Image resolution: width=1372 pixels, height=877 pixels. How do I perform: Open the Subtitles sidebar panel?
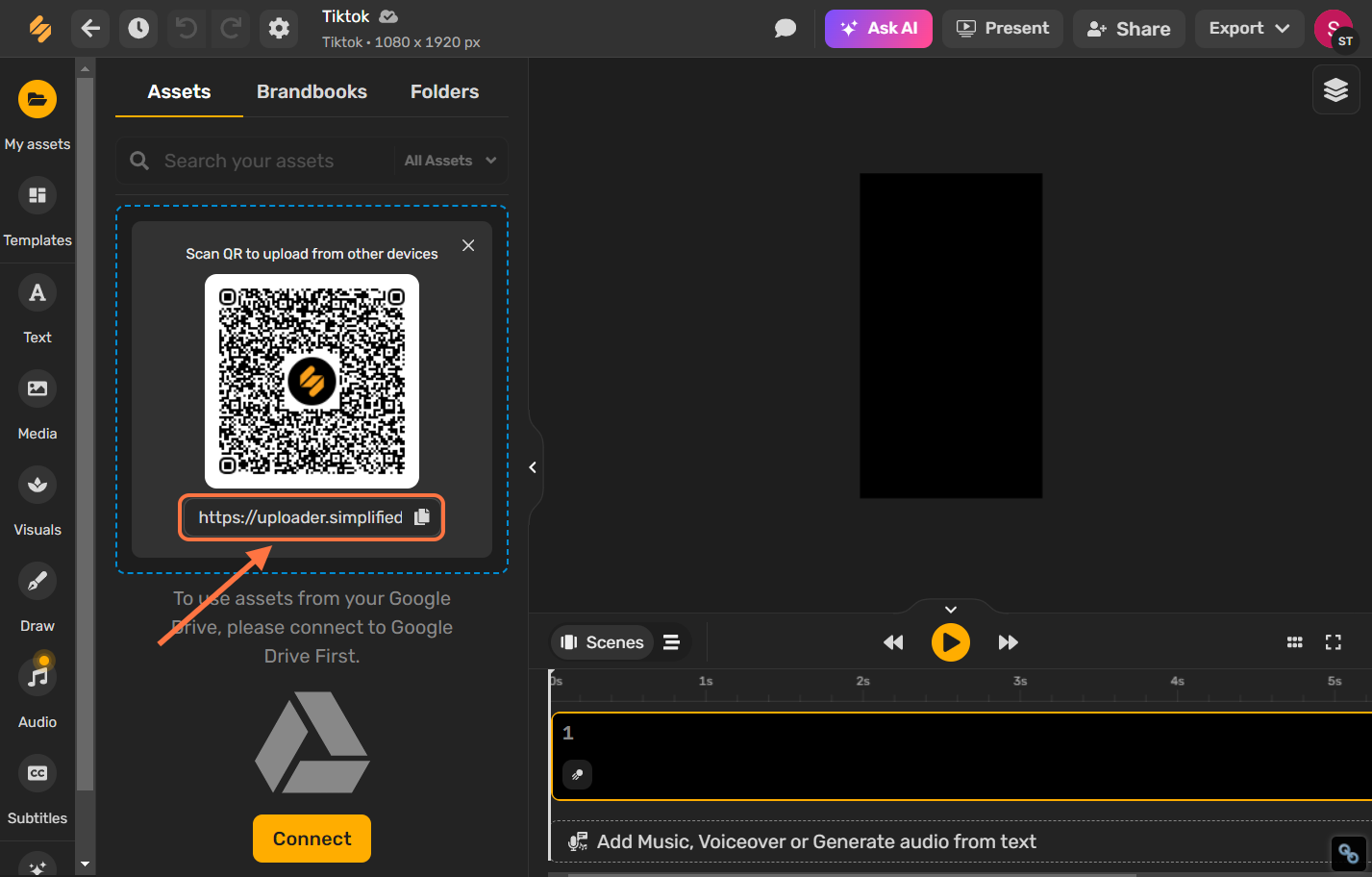[x=37, y=789]
